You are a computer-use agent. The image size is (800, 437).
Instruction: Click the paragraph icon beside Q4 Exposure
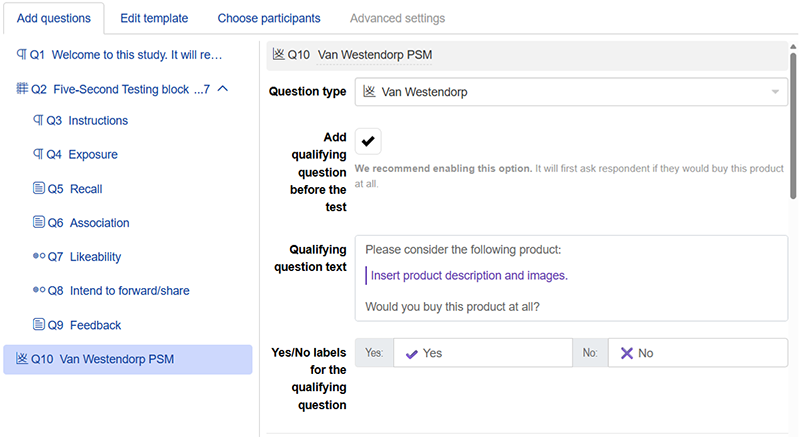pos(38,153)
